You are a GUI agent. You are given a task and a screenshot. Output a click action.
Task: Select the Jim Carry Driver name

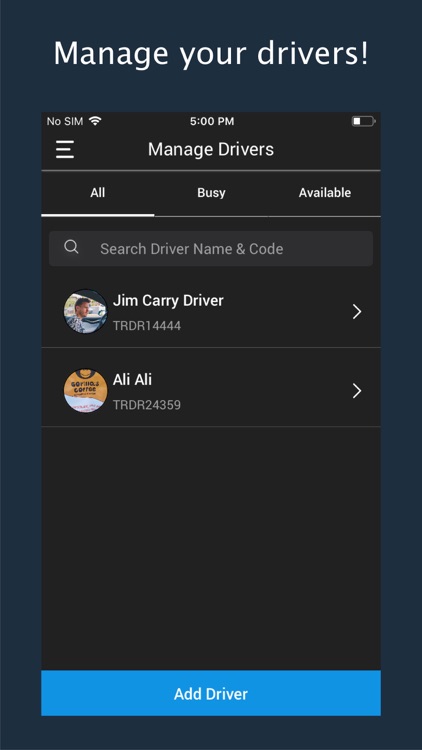(168, 301)
